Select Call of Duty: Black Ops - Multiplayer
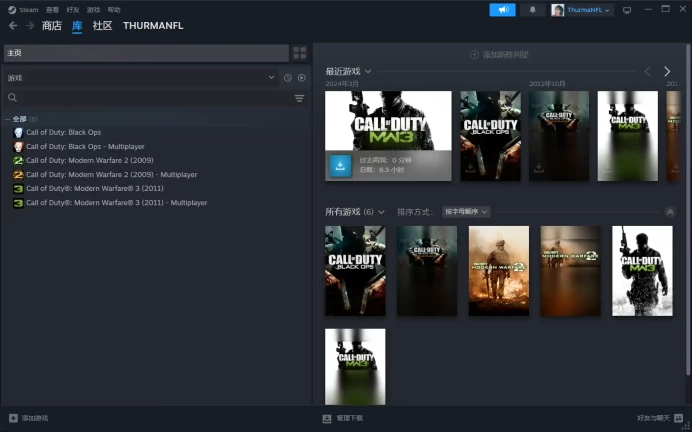 [85, 147]
